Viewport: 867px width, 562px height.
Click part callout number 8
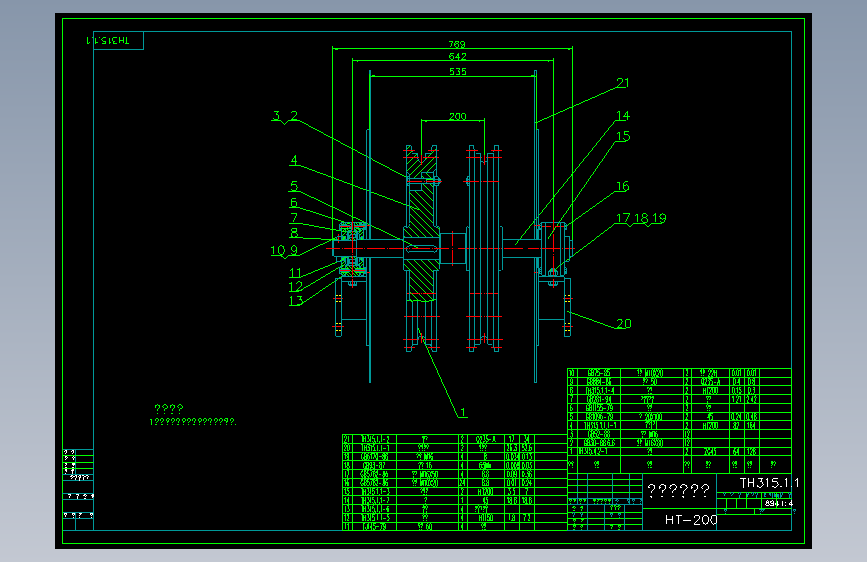tap(294, 233)
